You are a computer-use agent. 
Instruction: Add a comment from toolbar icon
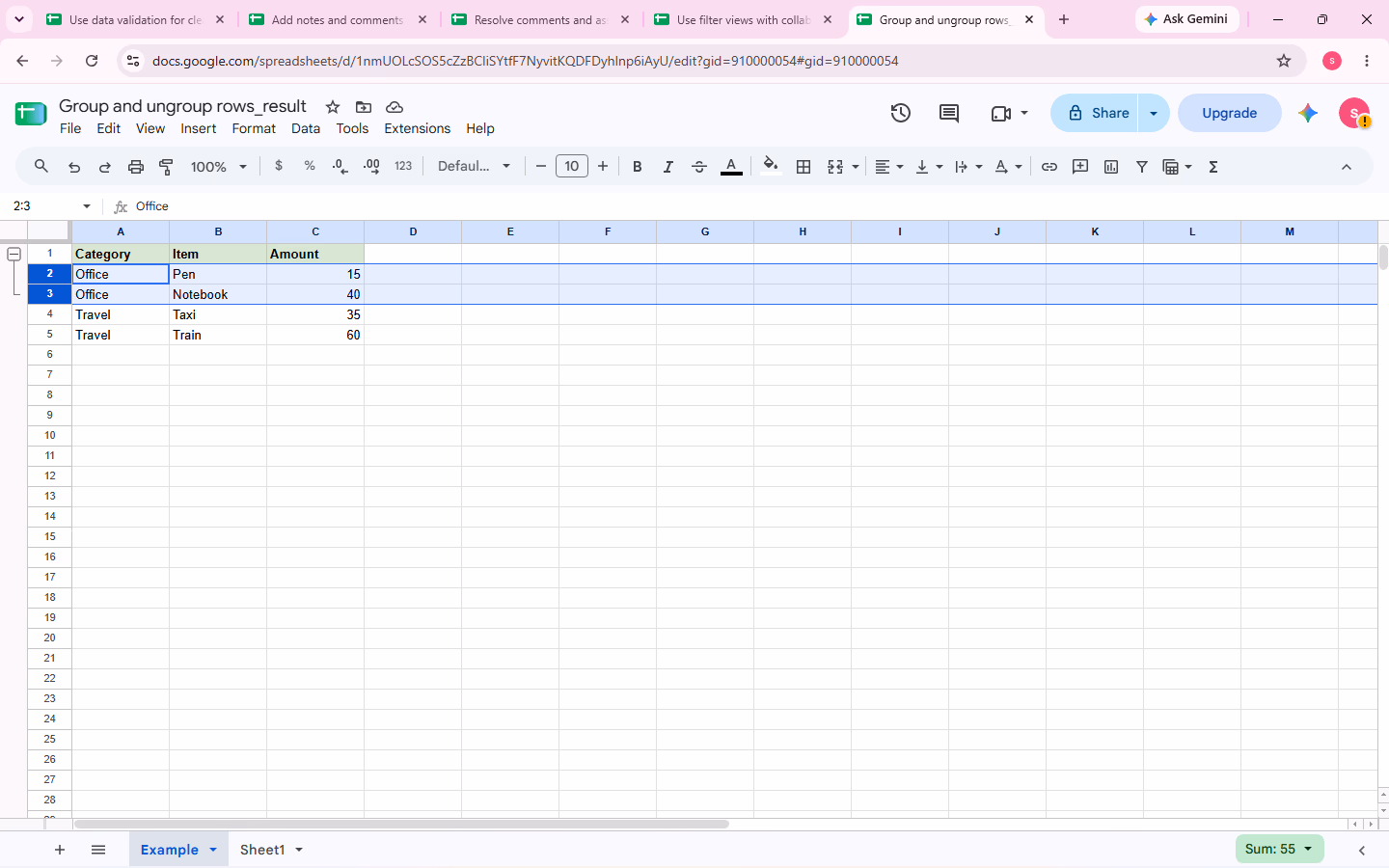coord(1080,167)
